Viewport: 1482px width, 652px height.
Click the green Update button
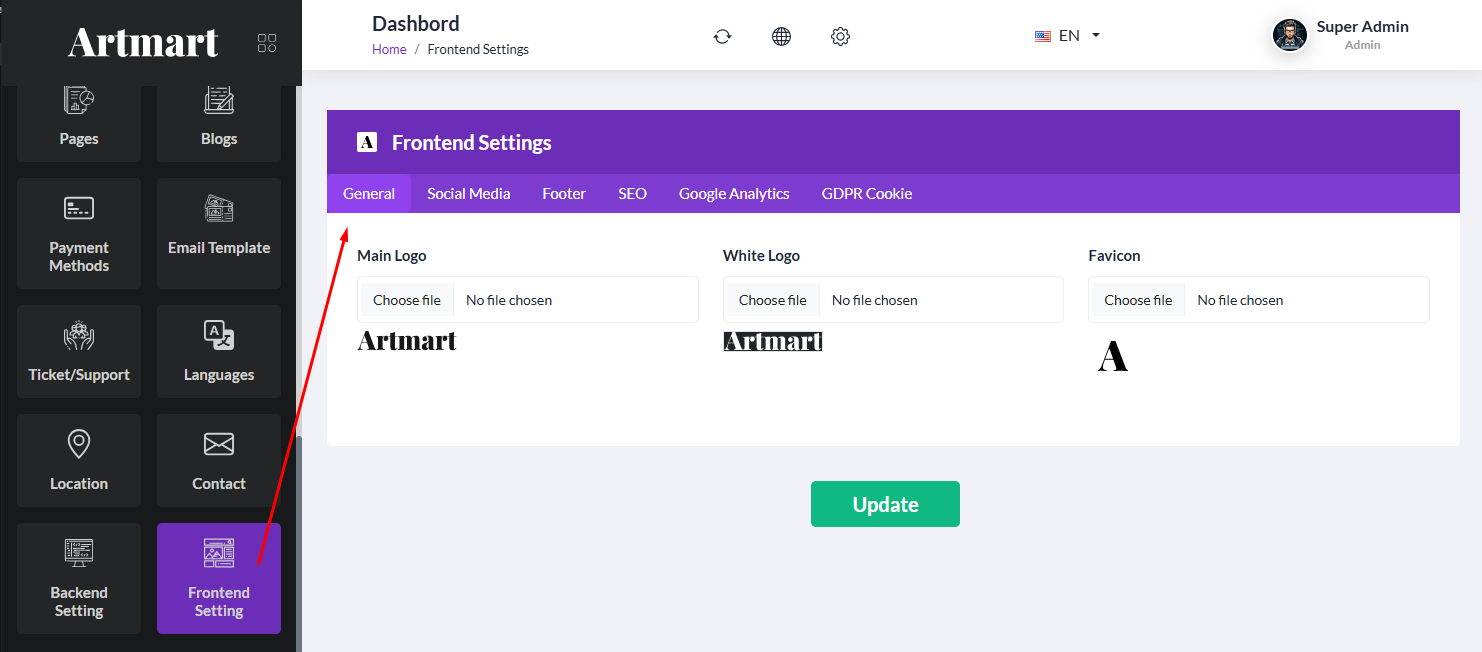[885, 504]
